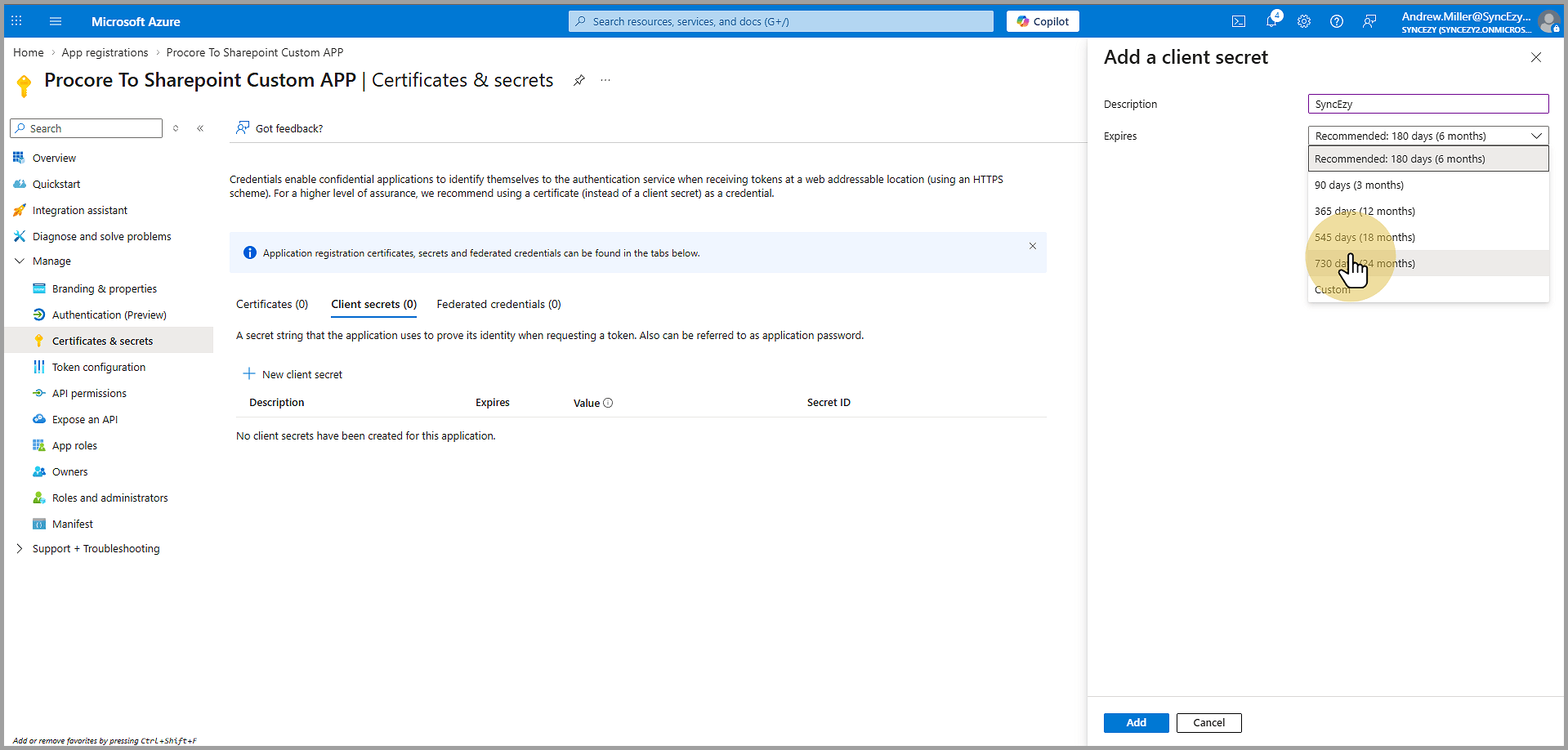This screenshot has height=750, width=1568.
Task: Switch to the Certificates (0) tab
Action: pos(271,304)
